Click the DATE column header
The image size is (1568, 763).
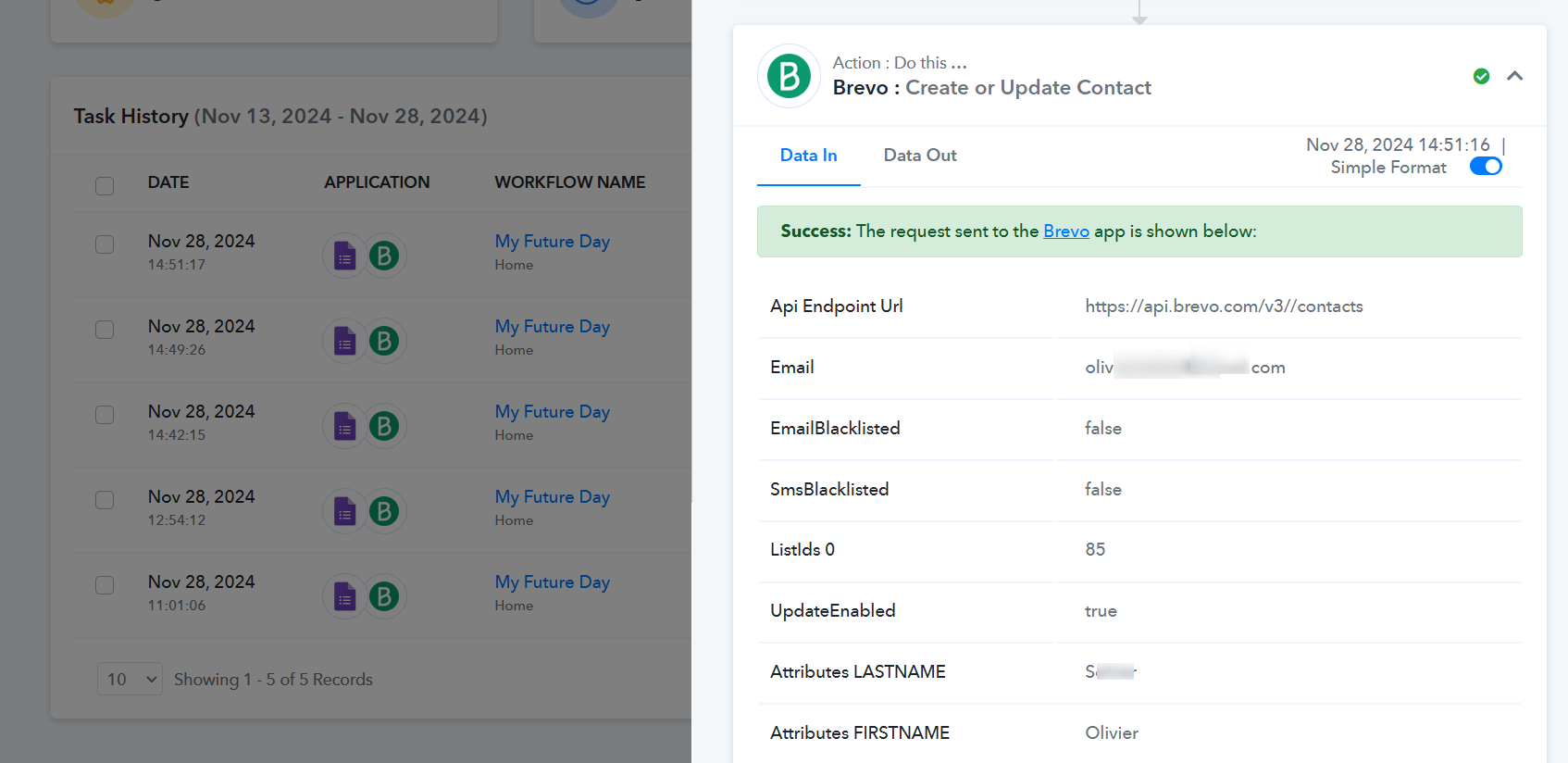(168, 182)
